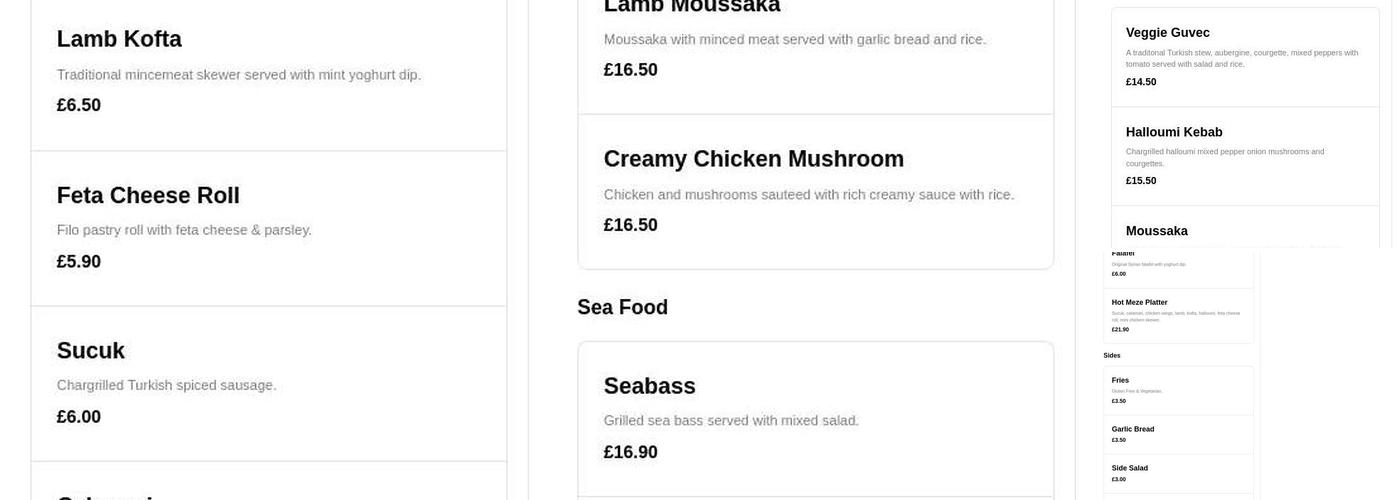
Task: Click the small Sides section heading
Action: click(1112, 355)
